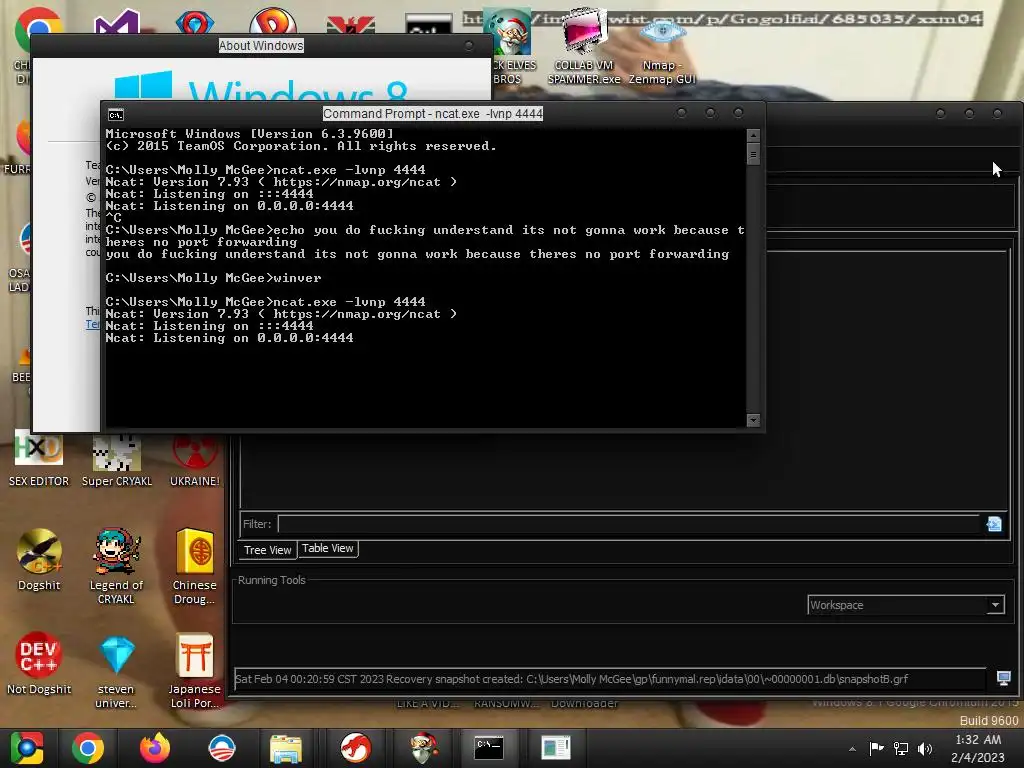Image resolution: width=1024 pixels, height=768 pixels.
Task: Open the SEX EDITOR HxD desktop icon
Action: pos(39,459)
